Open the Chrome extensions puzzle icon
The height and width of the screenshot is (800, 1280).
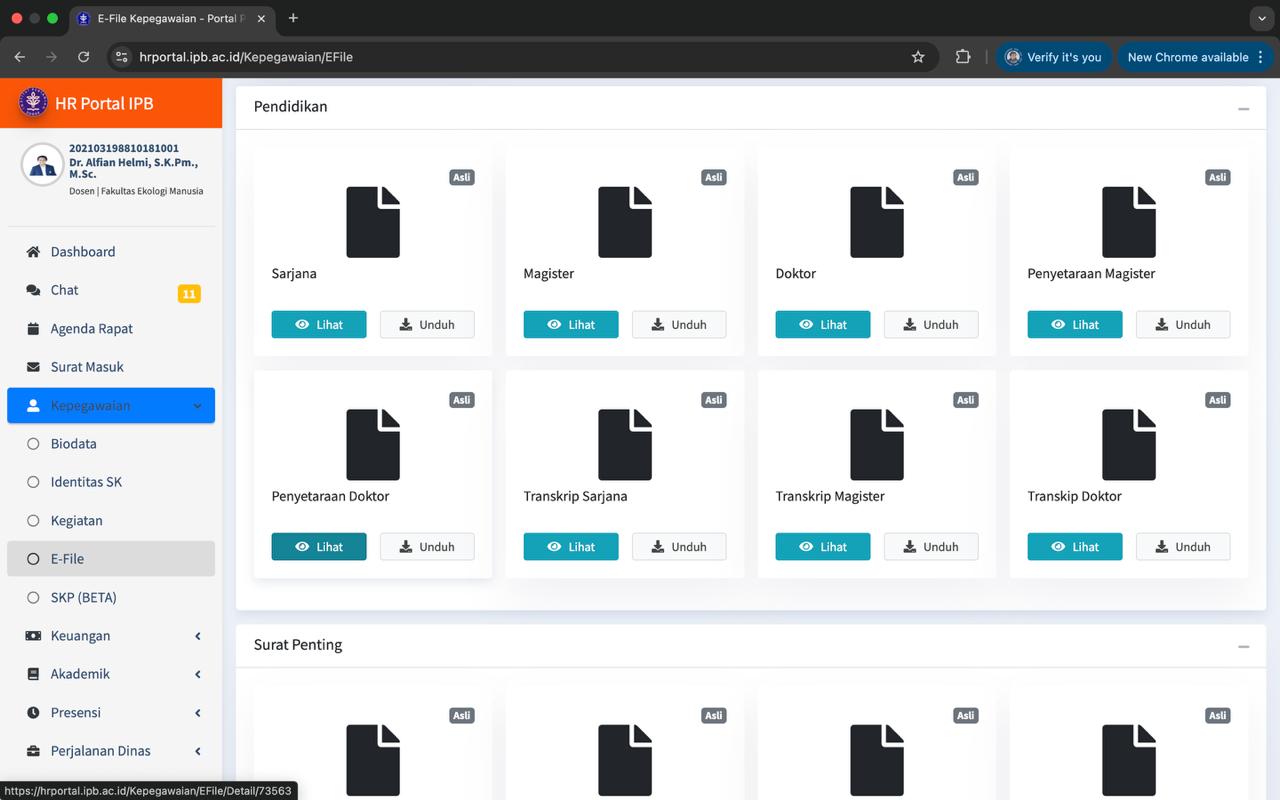(x=963, y=57)
